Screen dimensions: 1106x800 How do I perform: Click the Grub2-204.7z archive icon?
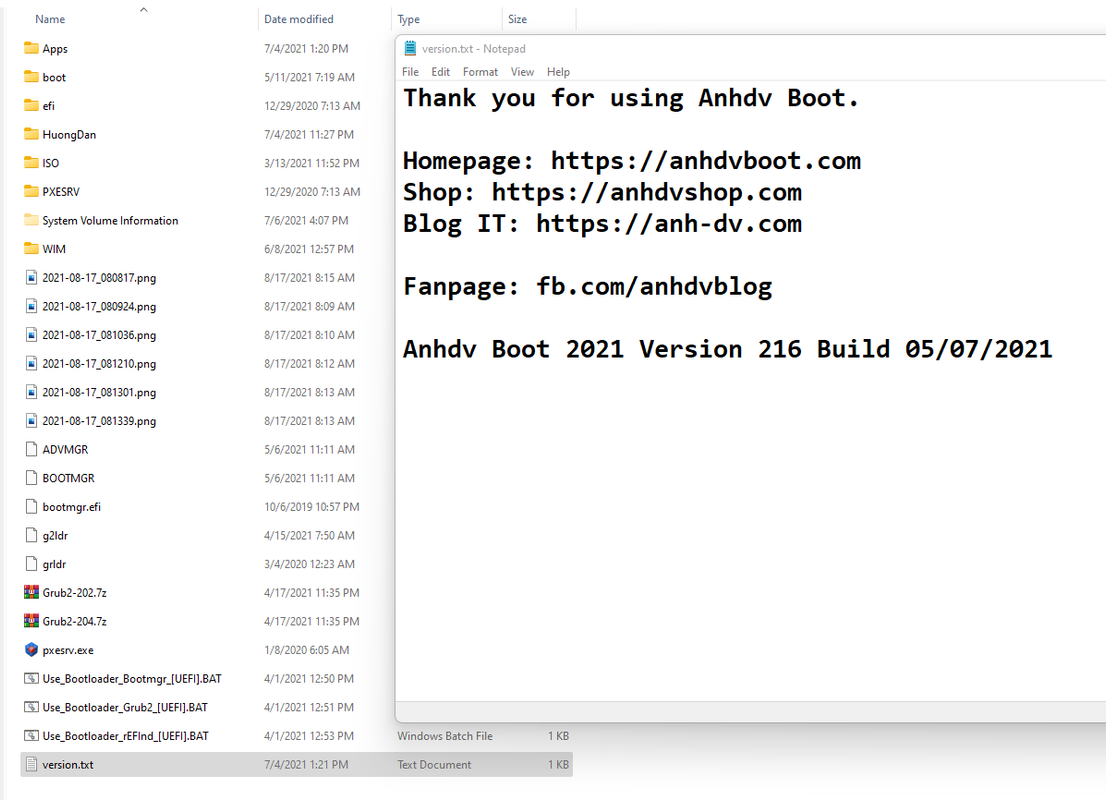click(x=31, y=621)
